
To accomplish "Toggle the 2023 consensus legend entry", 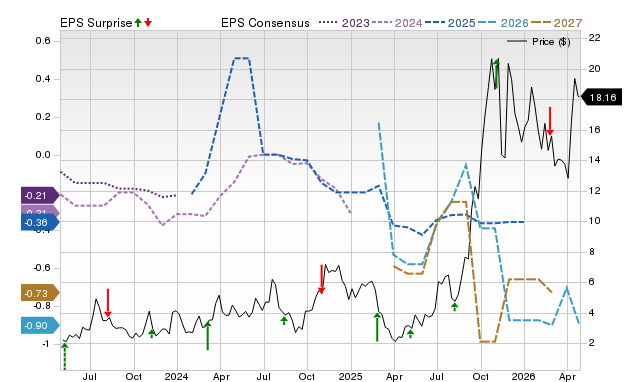I will pyautogui.click(x=344, y=23).
